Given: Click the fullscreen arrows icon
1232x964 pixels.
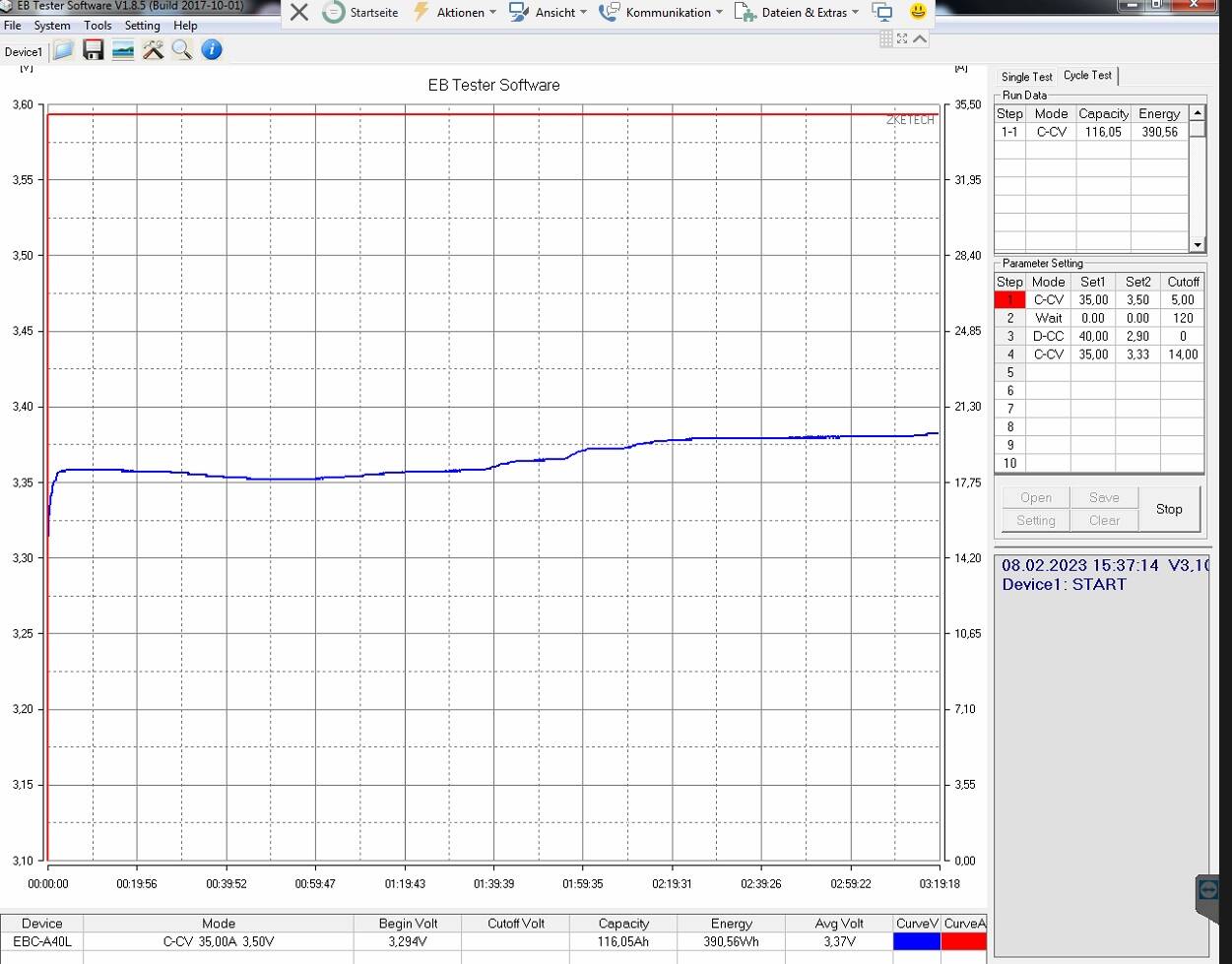Looking at the screenshot, I should (902, 38).
